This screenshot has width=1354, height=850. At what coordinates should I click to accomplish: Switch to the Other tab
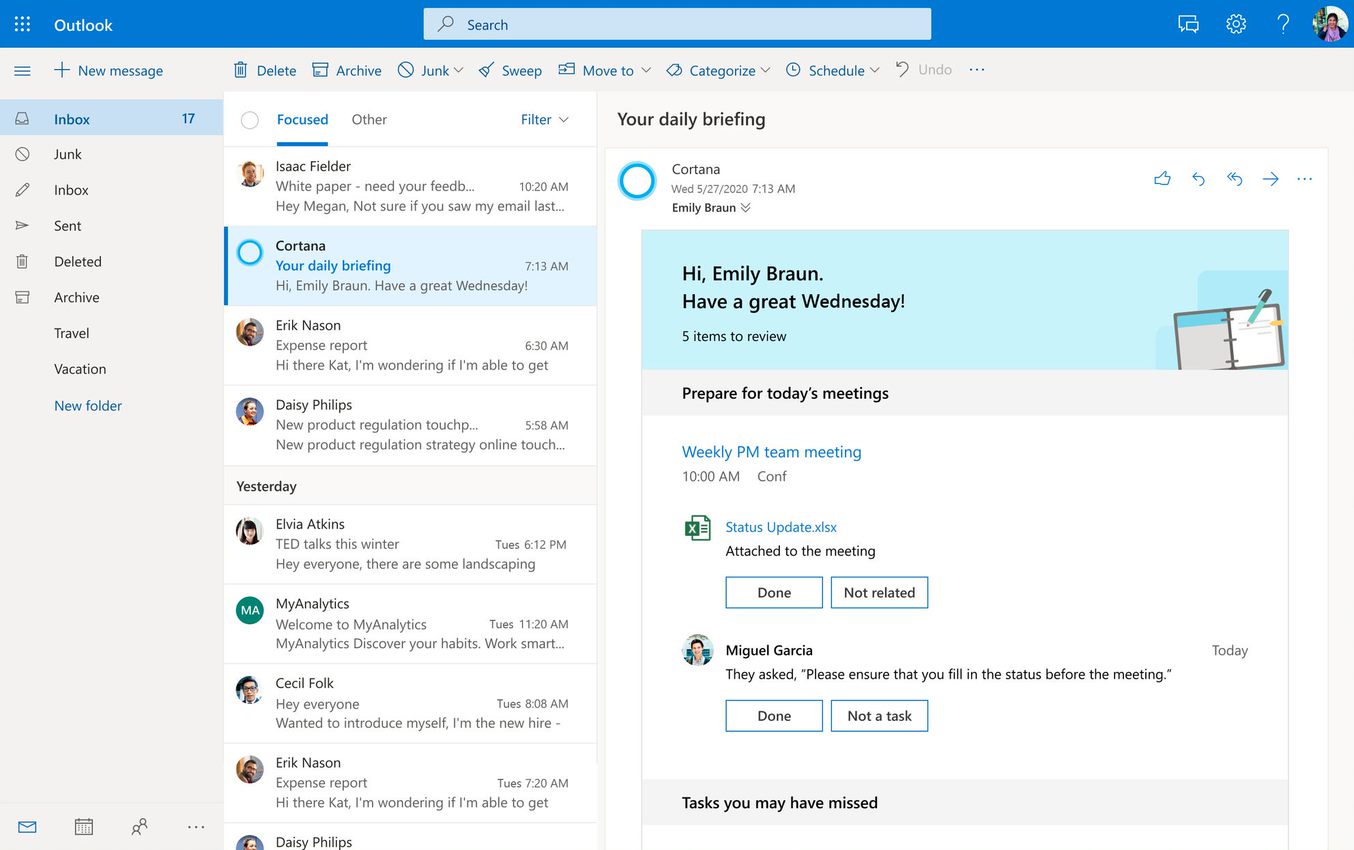[369, 119]
